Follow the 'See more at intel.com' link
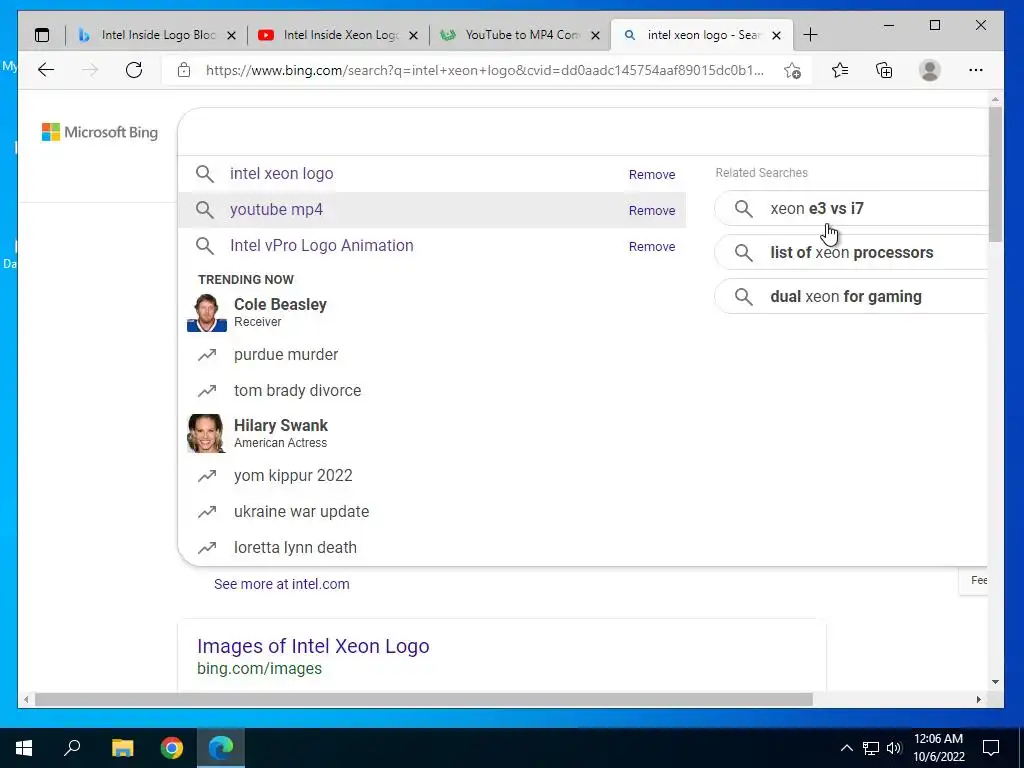 click(x=281, y=584)
